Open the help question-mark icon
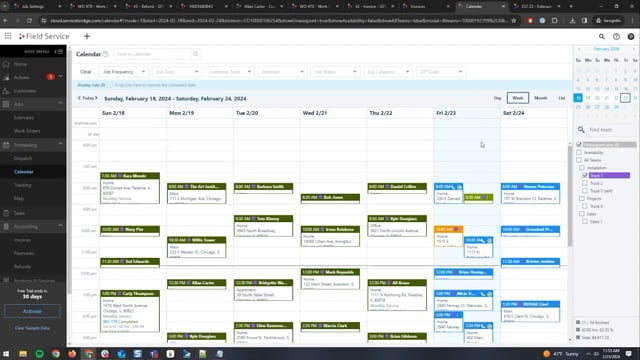Image resolution: width=640 pixels, height=360 pixels. click(616, 36)
